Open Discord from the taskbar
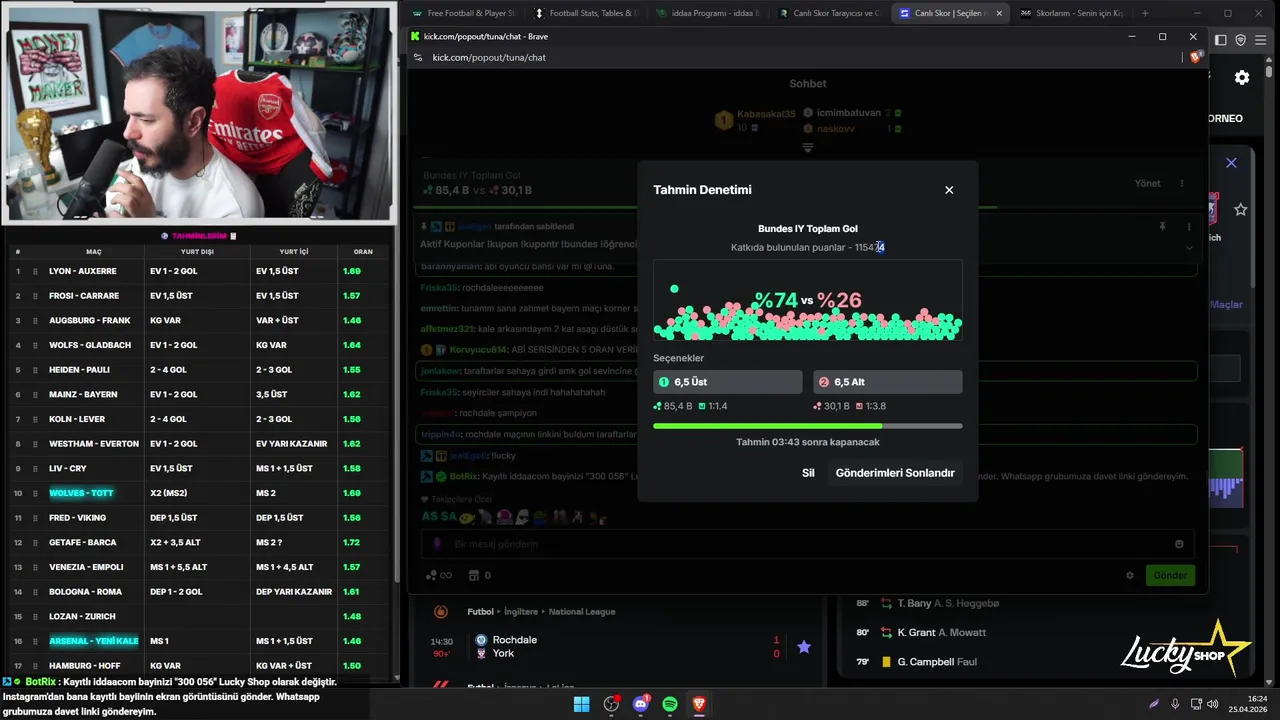The image size is (1280, 720). [641, 704]
